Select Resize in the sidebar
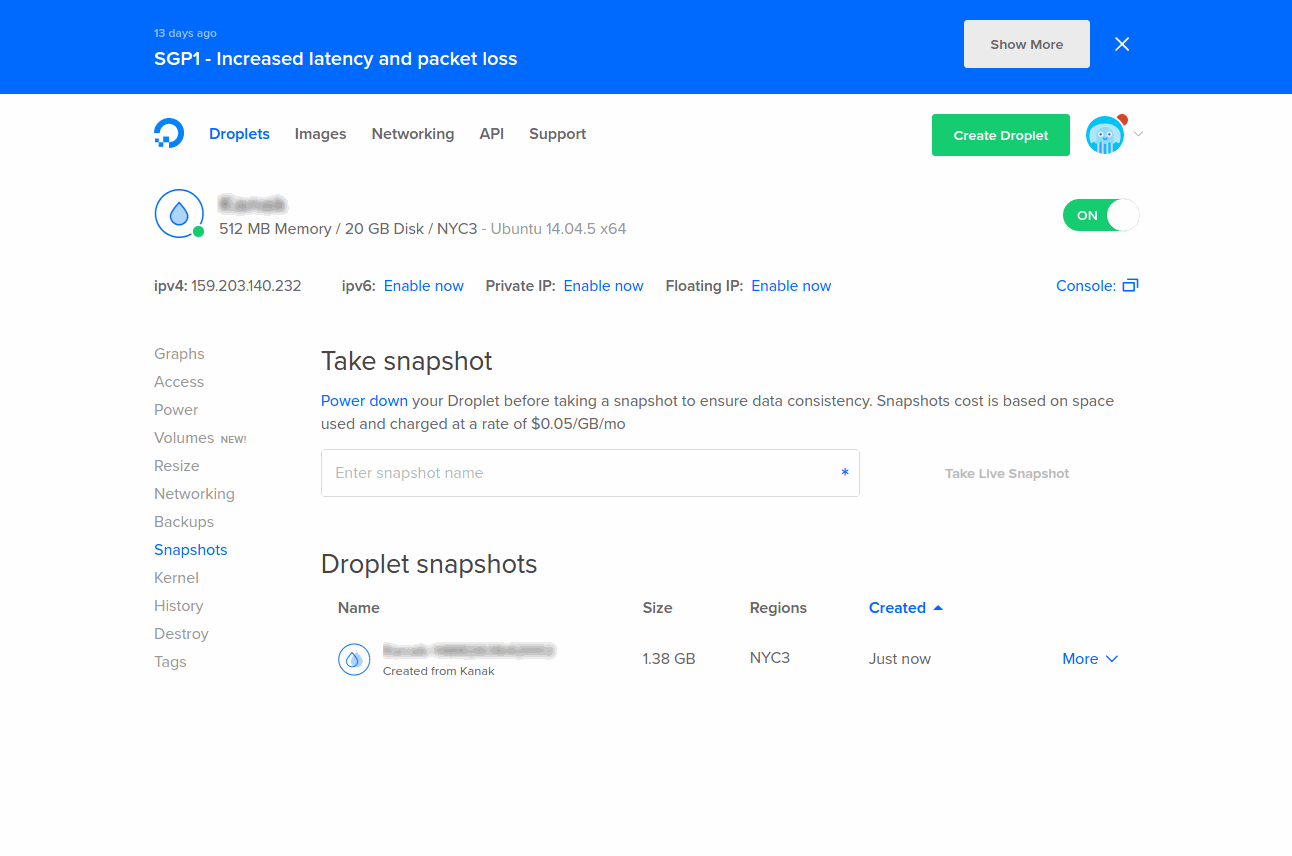This screenshot has width=1292, height=856. tap(177, 466)
